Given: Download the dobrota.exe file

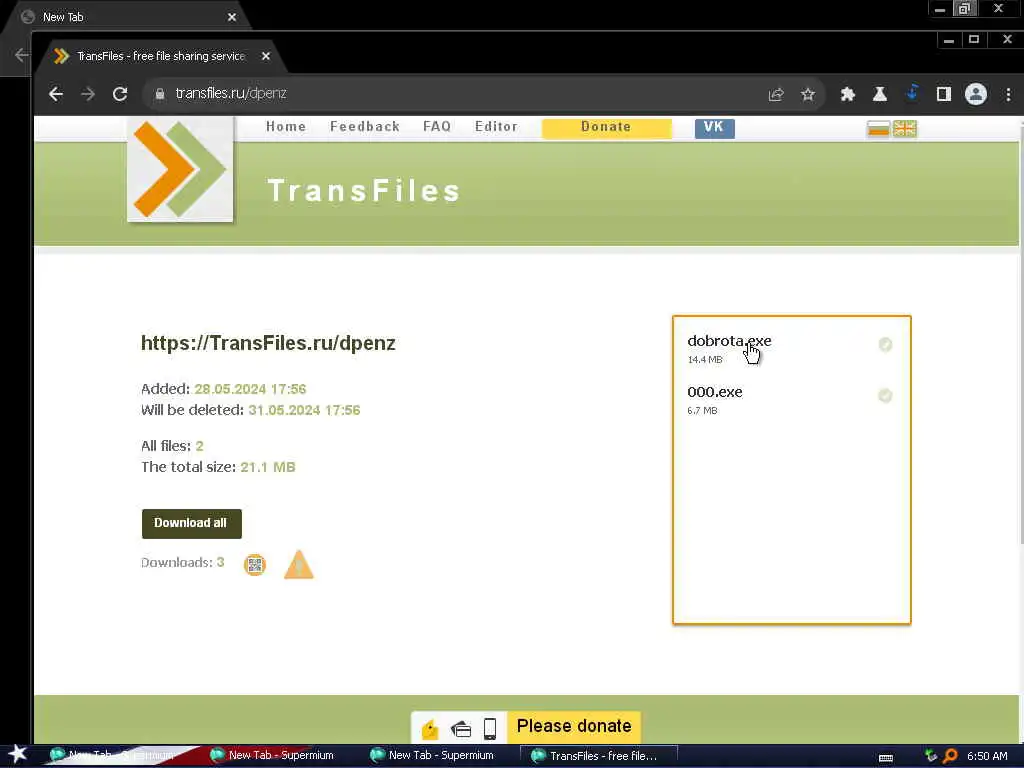Looking at the screenshot, I should click(729, 341).
